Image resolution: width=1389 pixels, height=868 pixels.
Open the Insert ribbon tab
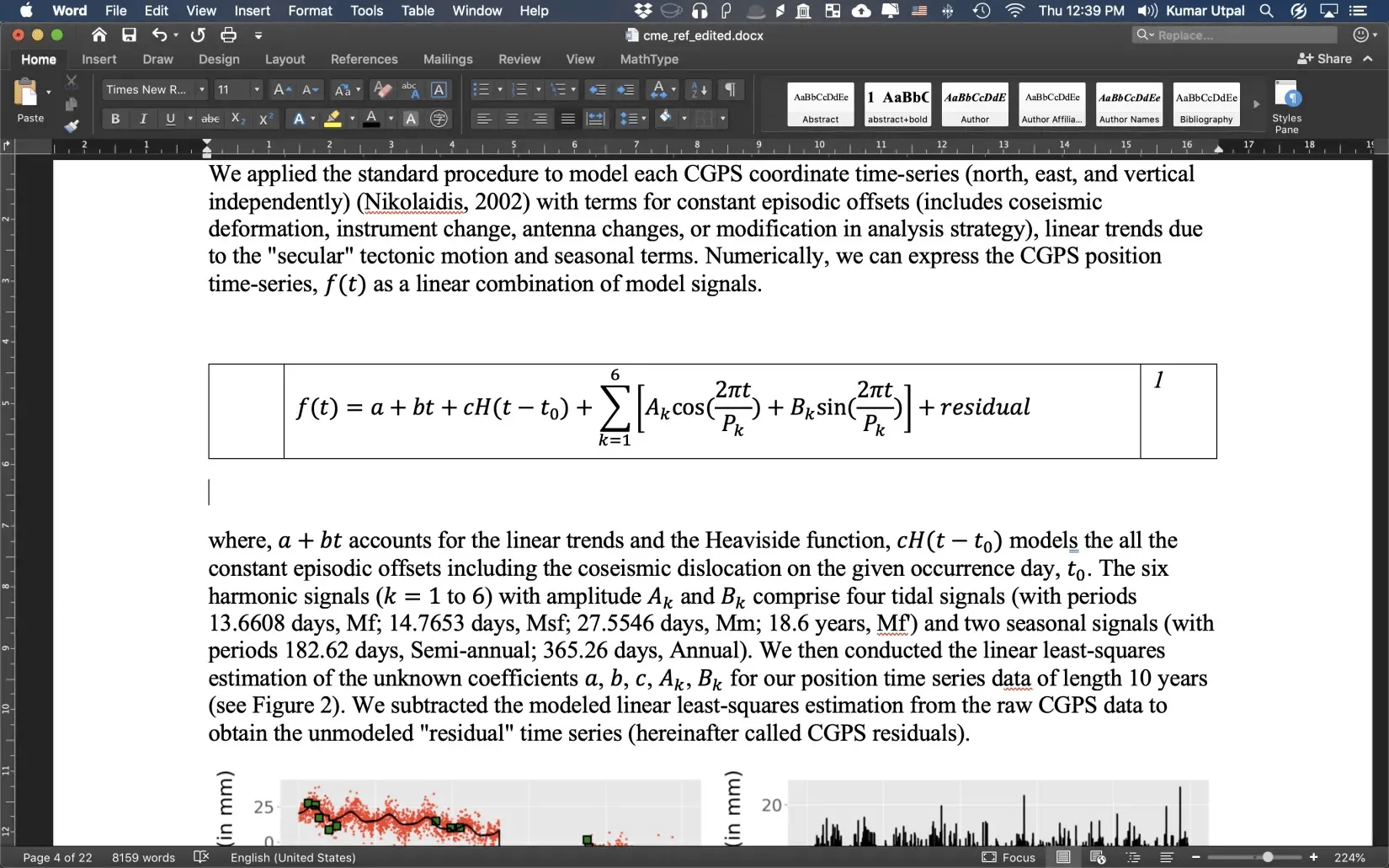pyautogui.click(x=99, y=59)
